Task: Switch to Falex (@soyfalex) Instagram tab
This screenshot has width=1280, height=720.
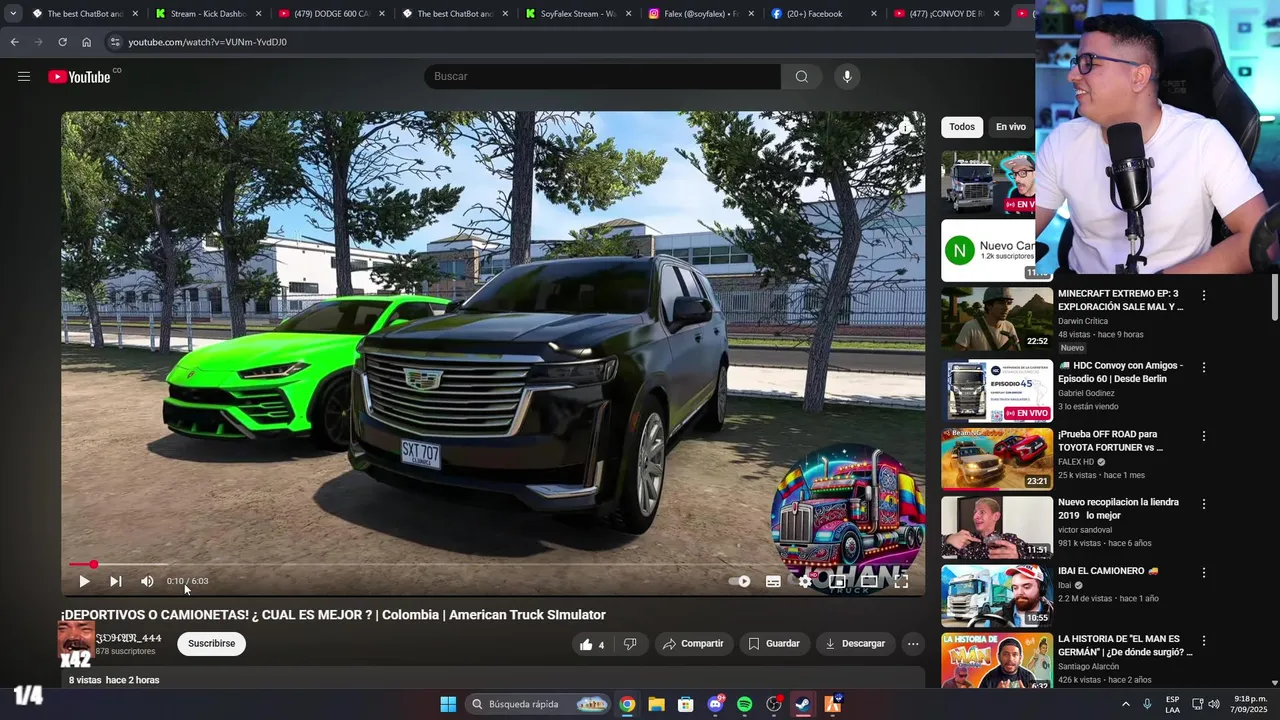Action: [701, 14]
